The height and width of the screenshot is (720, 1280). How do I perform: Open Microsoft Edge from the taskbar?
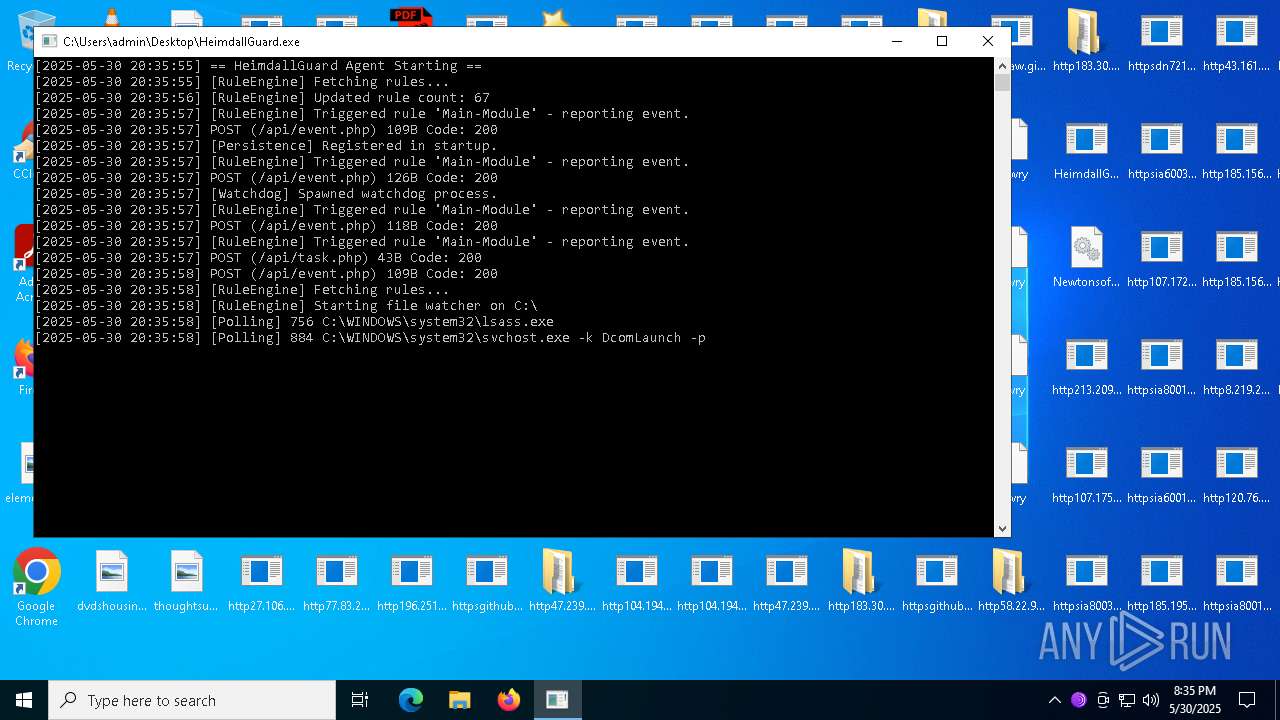(x=411, y=700)
